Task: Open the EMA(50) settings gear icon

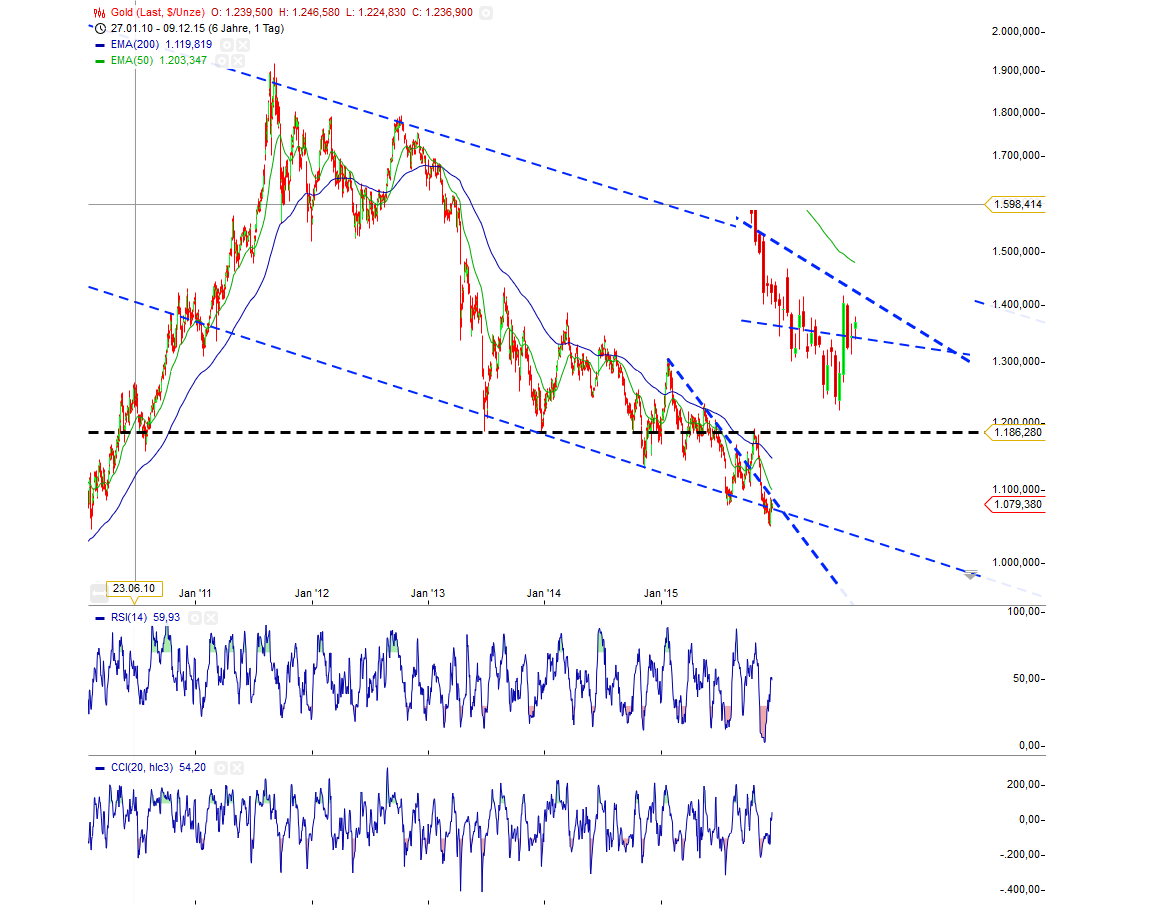Action: 223,60
